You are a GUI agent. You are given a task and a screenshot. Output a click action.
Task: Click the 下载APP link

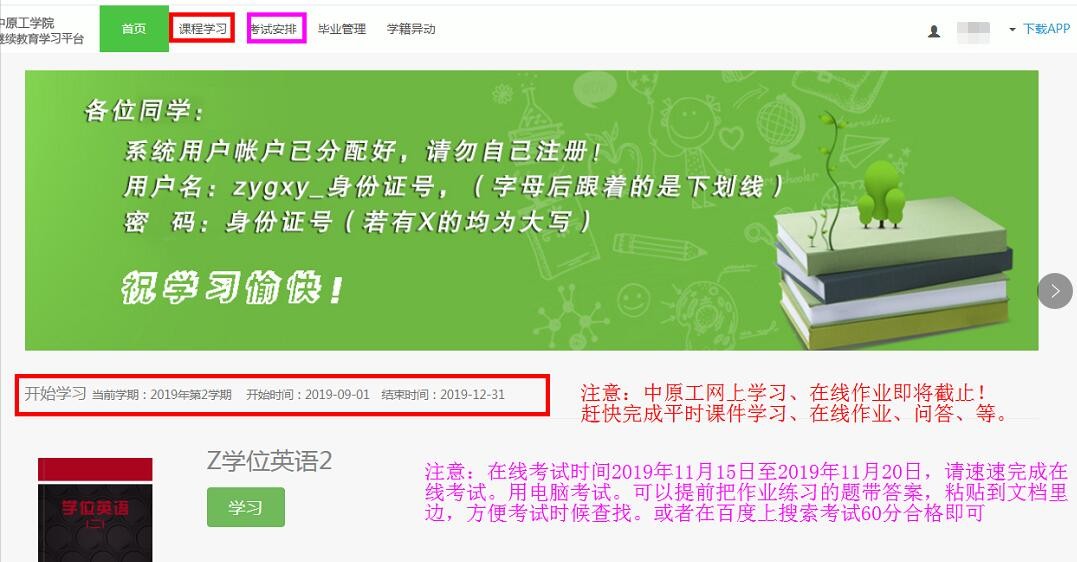(x=1047, y=29)
